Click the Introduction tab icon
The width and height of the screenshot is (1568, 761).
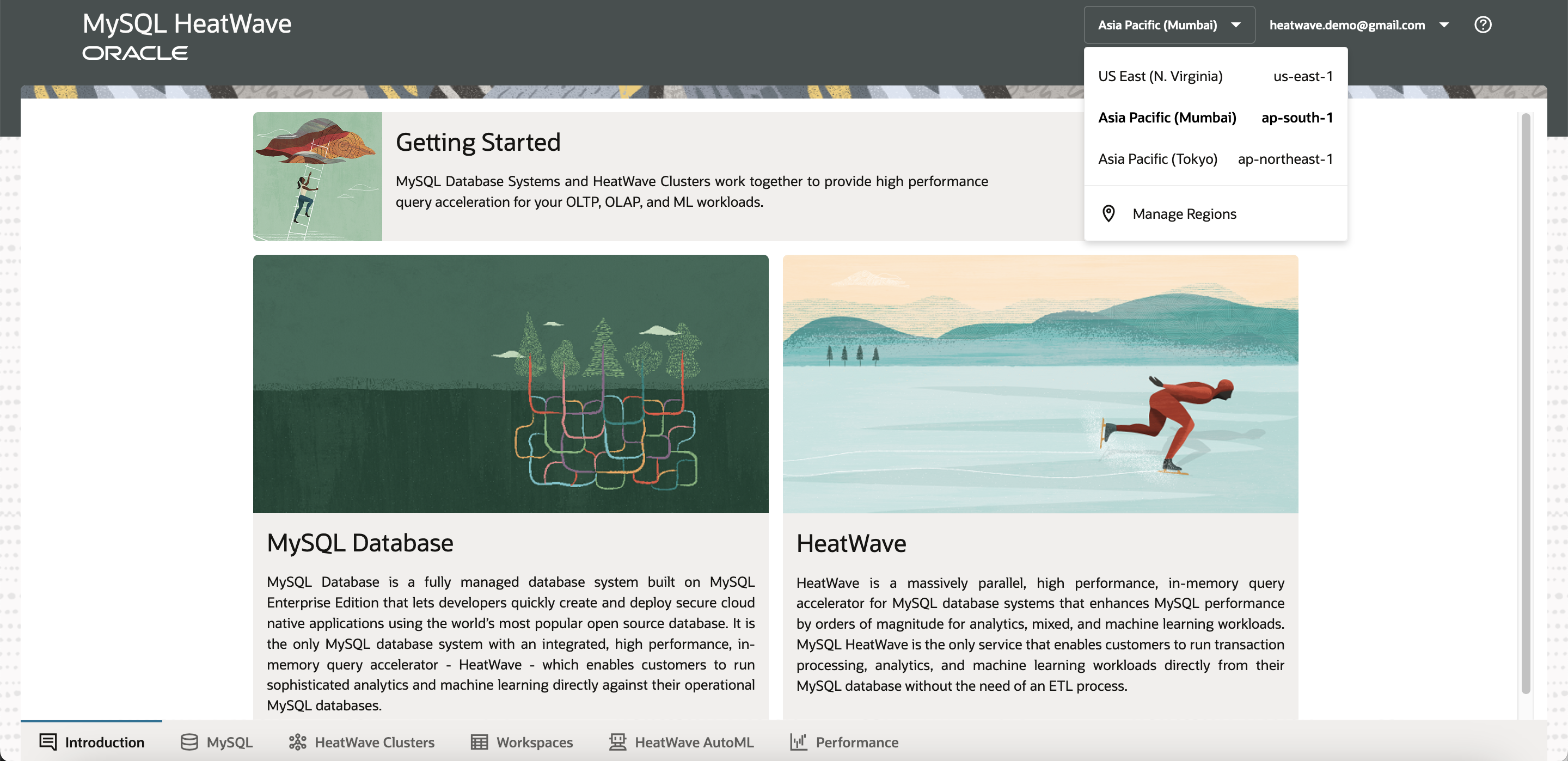[48, 741]
